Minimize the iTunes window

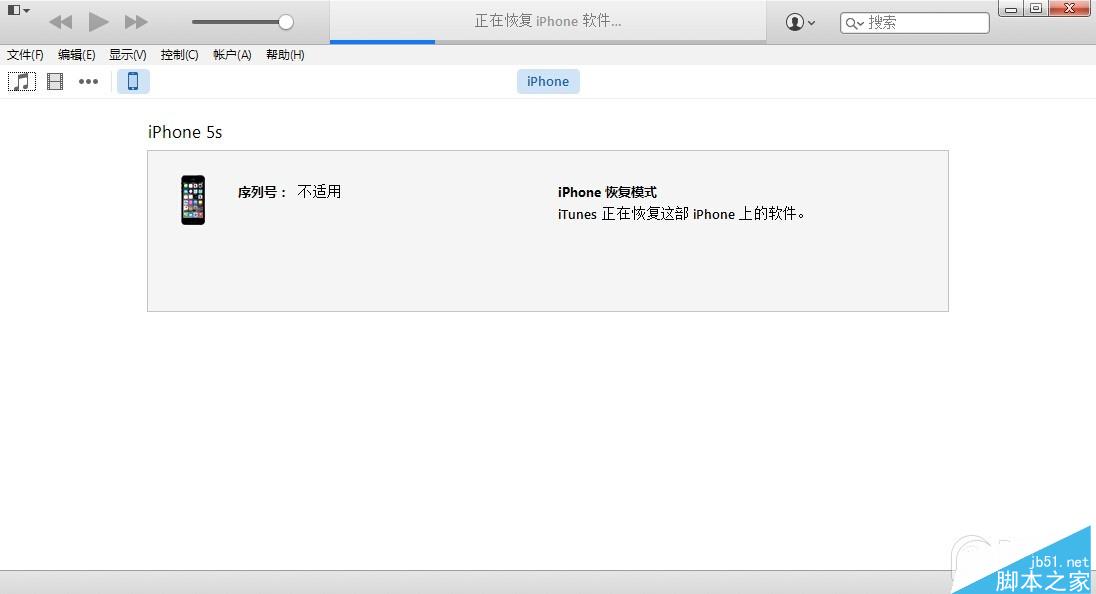coord(1011,8)
